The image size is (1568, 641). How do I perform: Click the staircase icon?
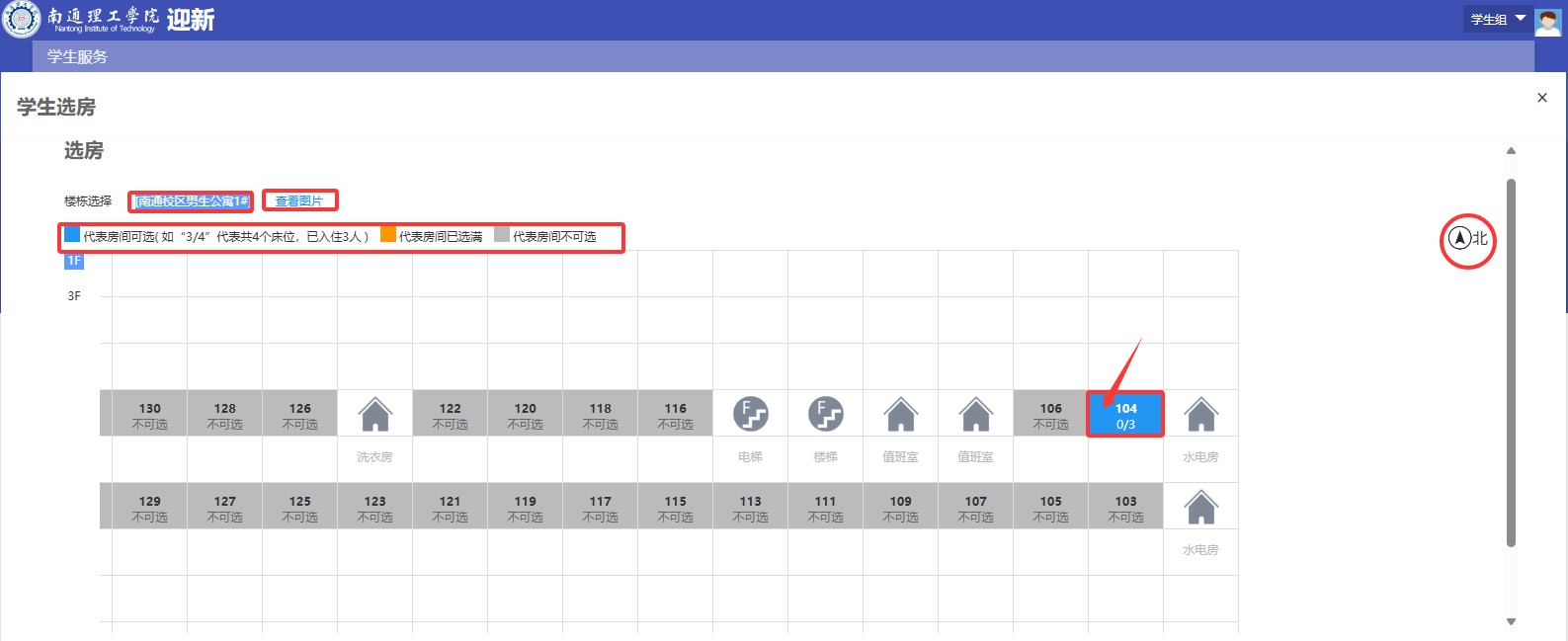[825, 414]
